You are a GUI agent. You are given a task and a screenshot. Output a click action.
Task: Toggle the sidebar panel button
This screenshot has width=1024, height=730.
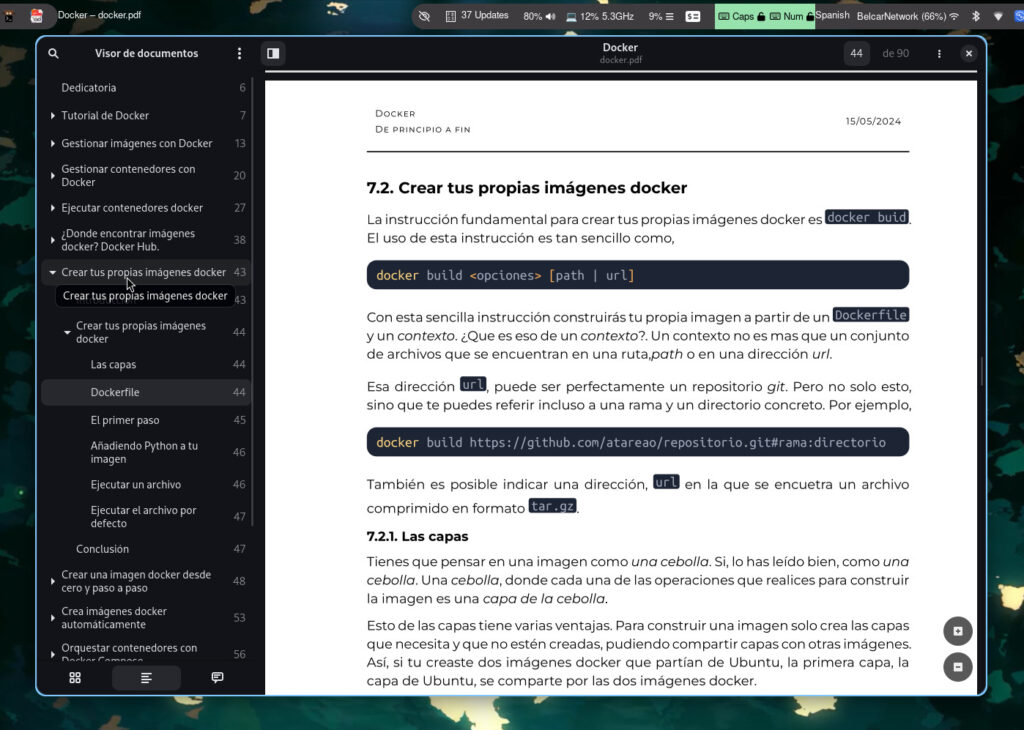coord(273,54)
